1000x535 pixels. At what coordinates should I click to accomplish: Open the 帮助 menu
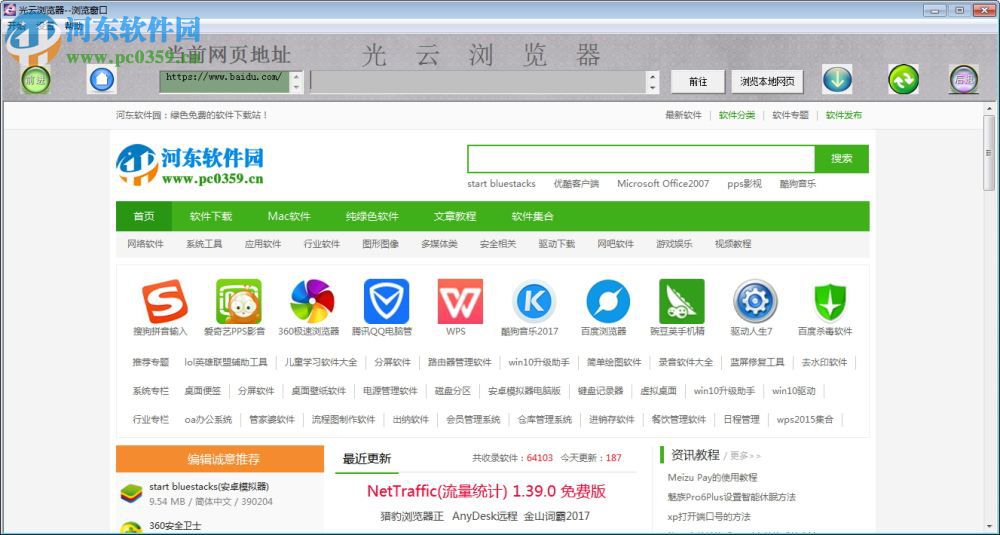(x=73, y=26)
